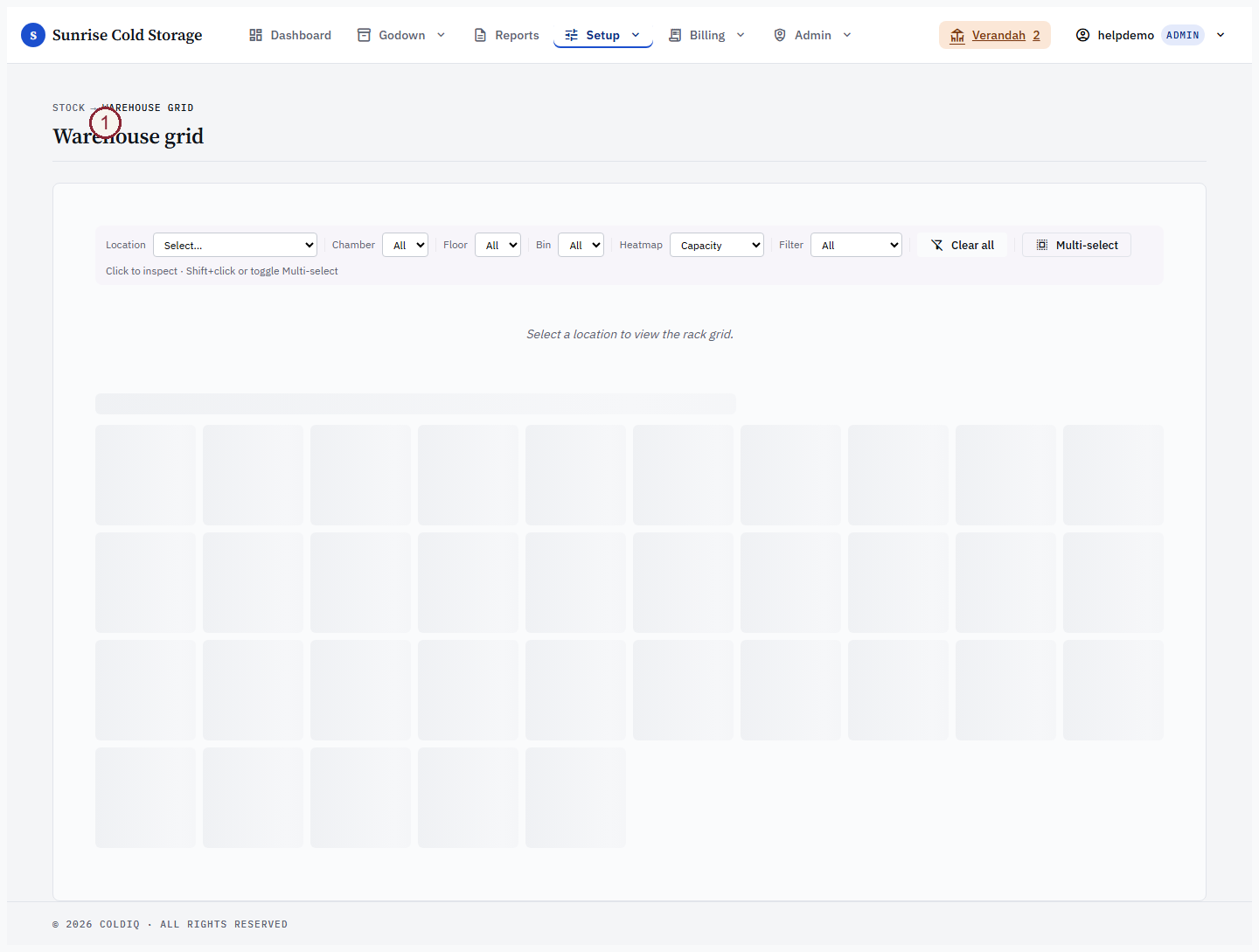1259x952 pixels.
Task: Click the Setup sliders icon
Action: [572, 35]
